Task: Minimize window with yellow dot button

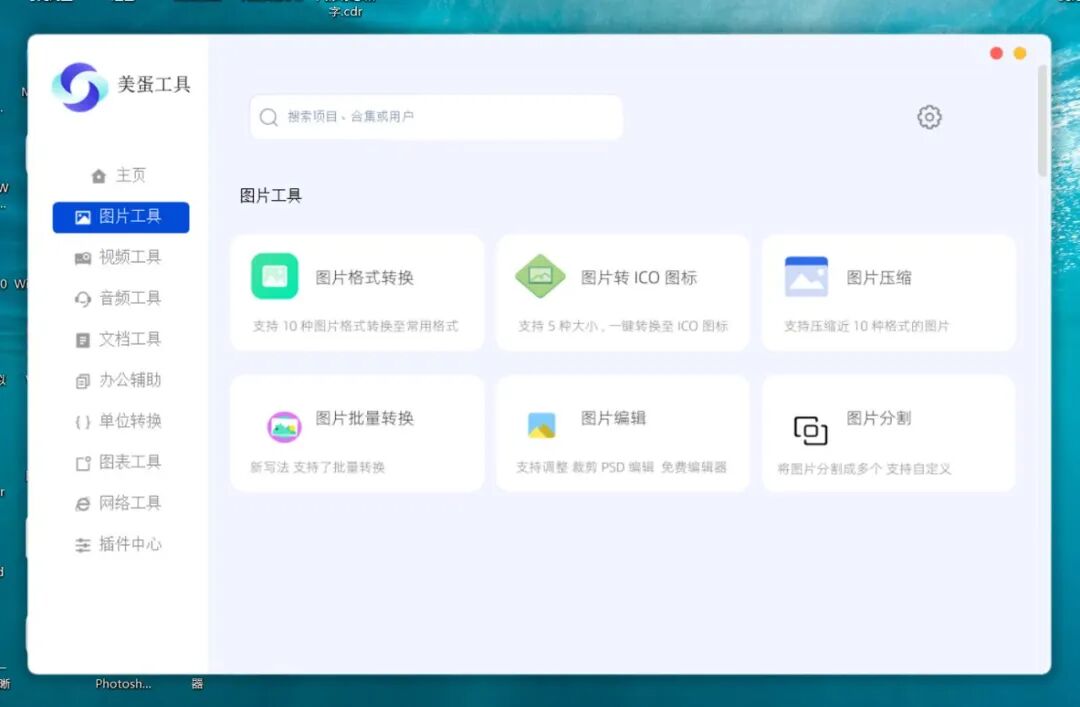Action: click(1020, 54)
